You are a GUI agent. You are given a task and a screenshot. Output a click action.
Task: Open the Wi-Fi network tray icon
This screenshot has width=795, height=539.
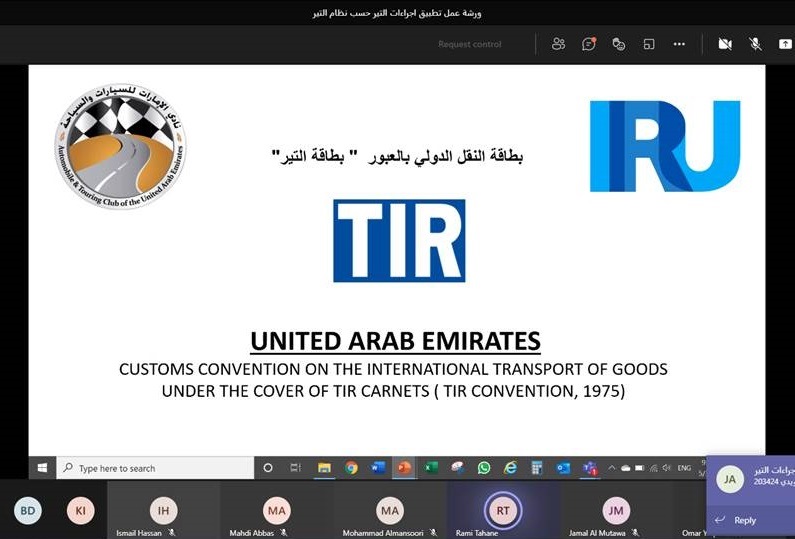[654, 468]
